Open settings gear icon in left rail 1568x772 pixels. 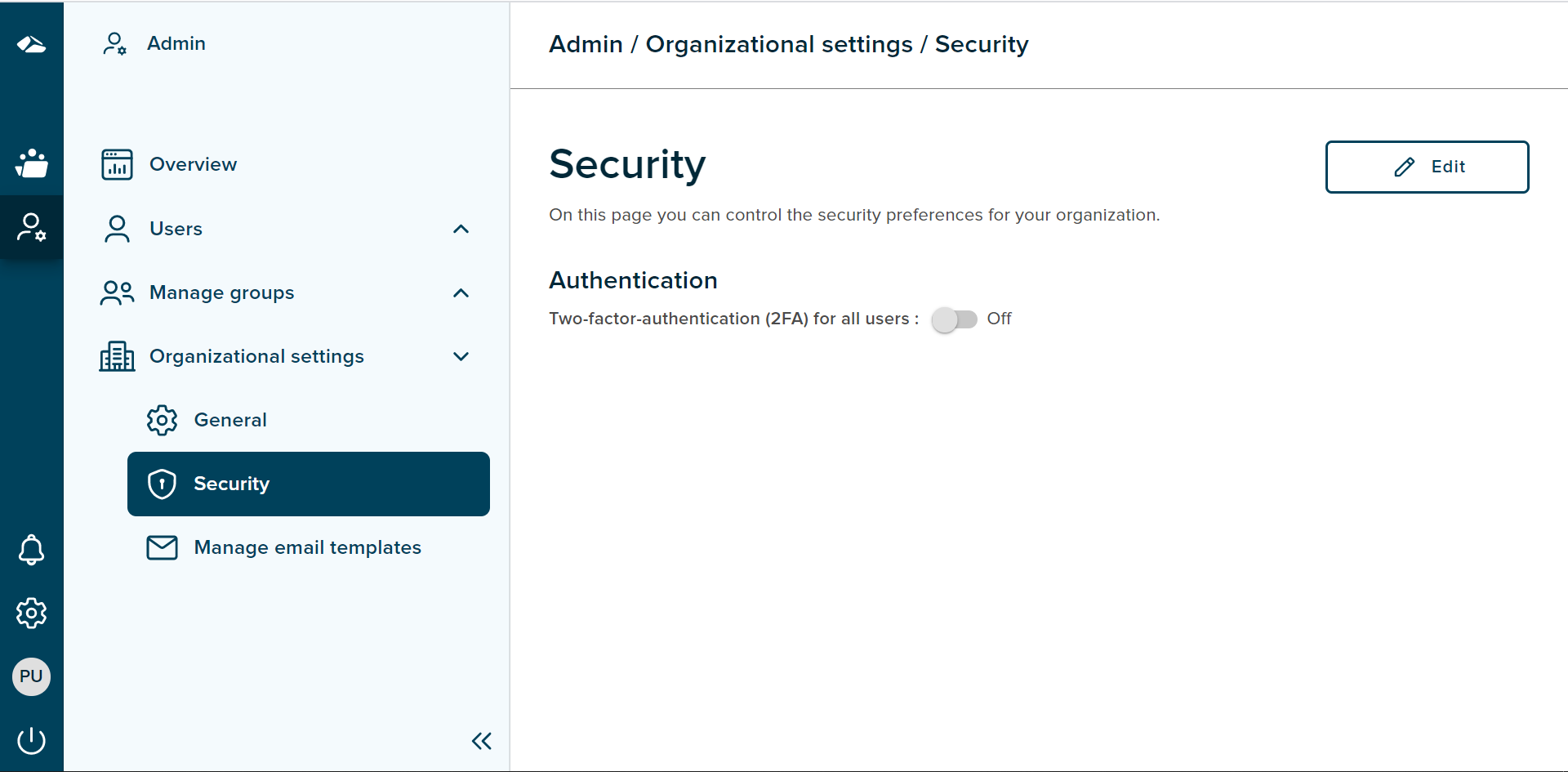point(31,613)
